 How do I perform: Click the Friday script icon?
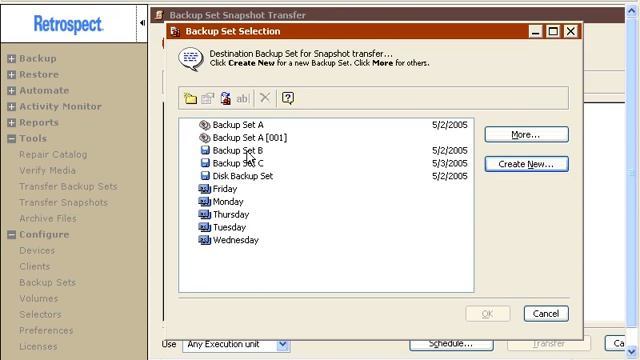pyautogui.click(x=204, y=189)
